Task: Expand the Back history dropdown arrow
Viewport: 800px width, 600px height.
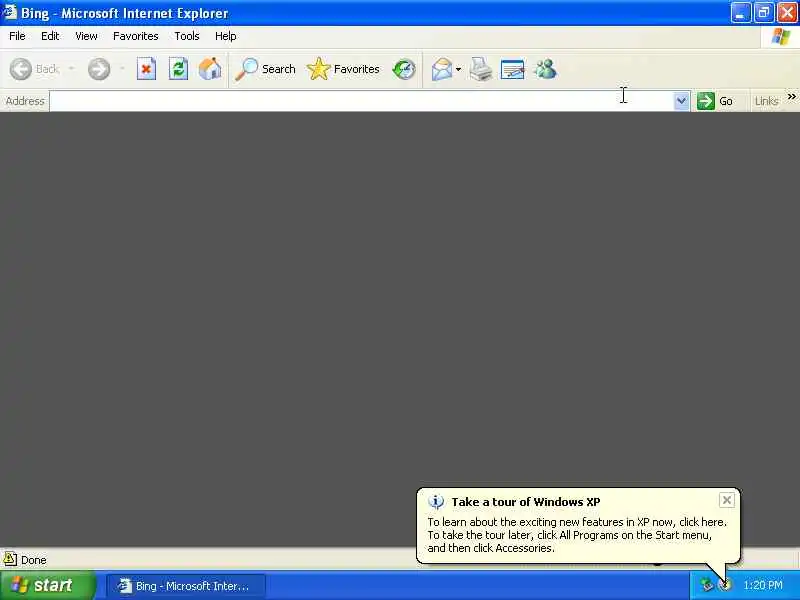Action: 71,69
